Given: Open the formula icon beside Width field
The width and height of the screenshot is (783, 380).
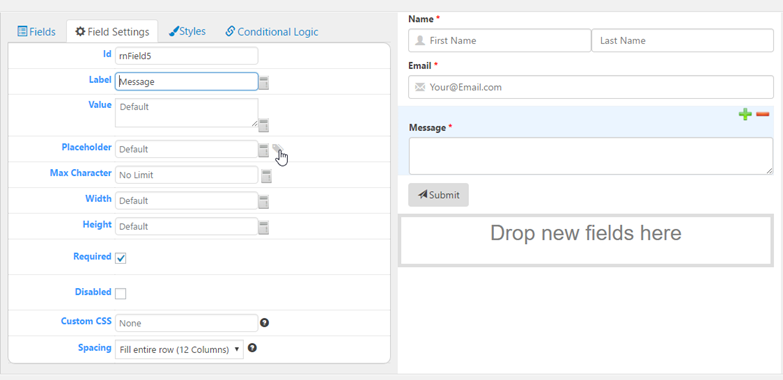Looking at the screenshot, I should pyautogui.click(x=264, y=202).
